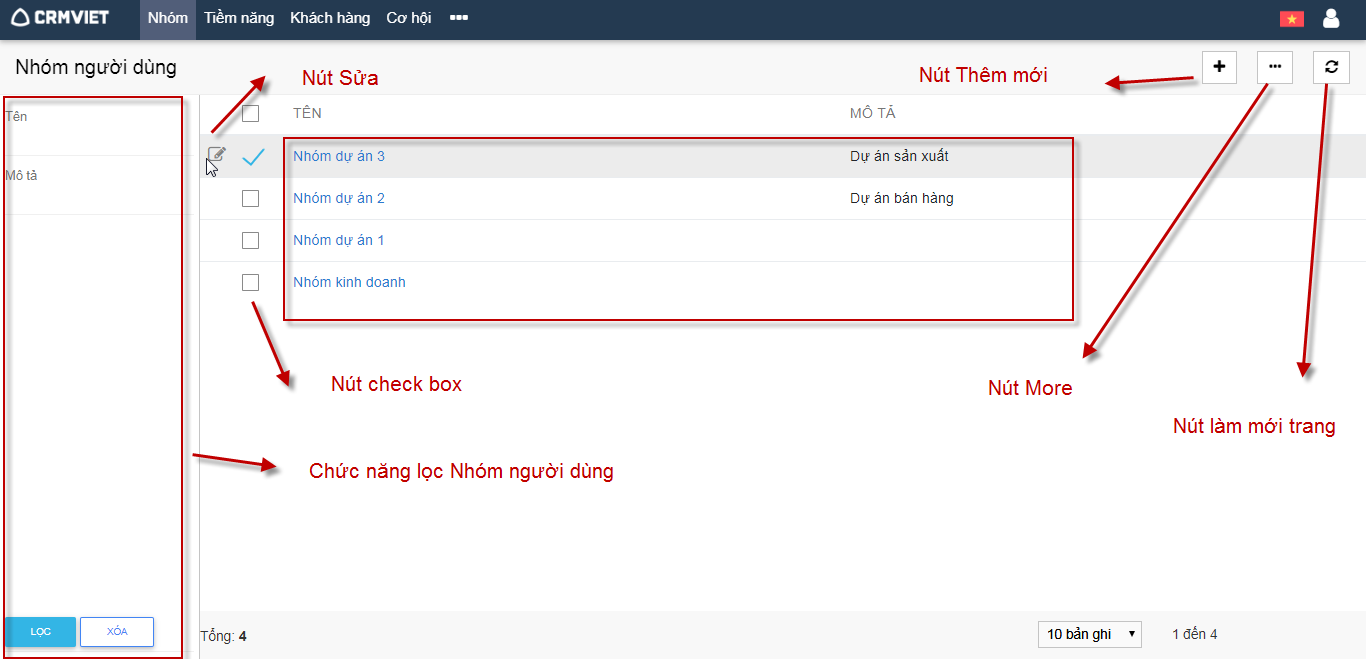Click the refresh page icon
1366x659 pixels.
1330,67
